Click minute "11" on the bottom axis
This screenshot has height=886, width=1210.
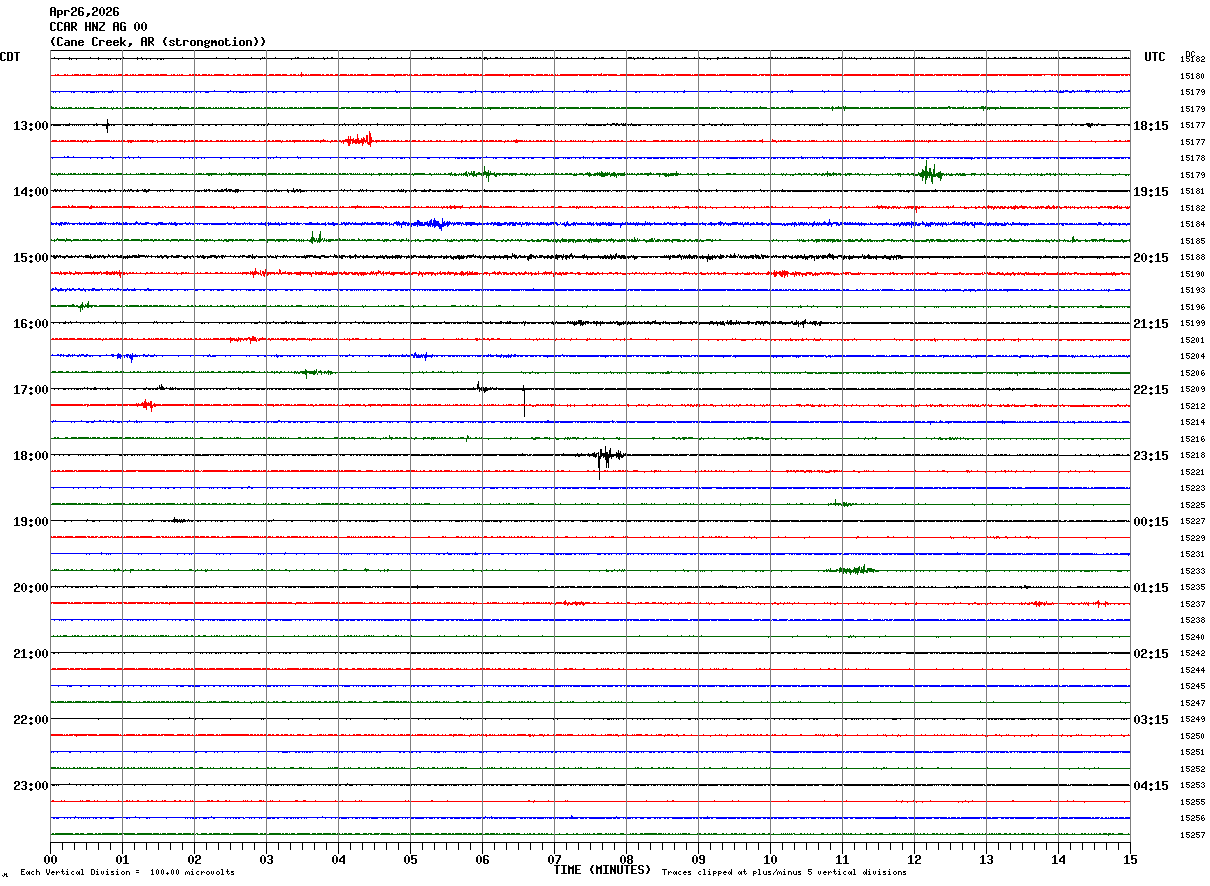click(842, 860)
